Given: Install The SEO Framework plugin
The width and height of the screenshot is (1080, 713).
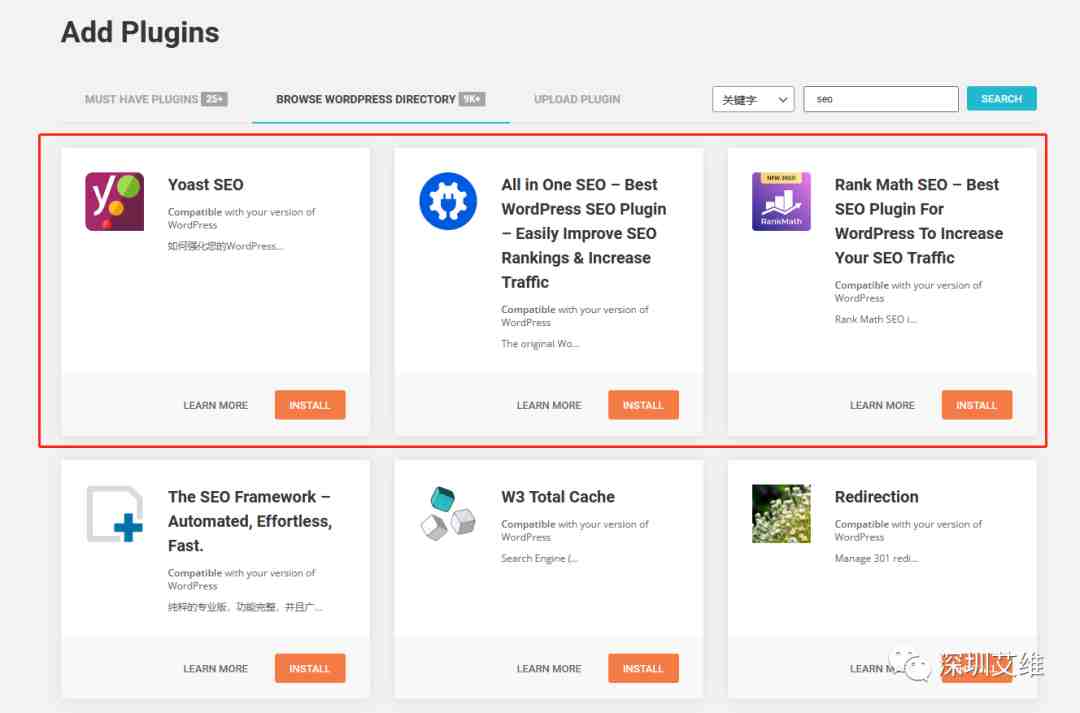Looking at the screenshot, I should pyautogui.click(x=310, y=668).
